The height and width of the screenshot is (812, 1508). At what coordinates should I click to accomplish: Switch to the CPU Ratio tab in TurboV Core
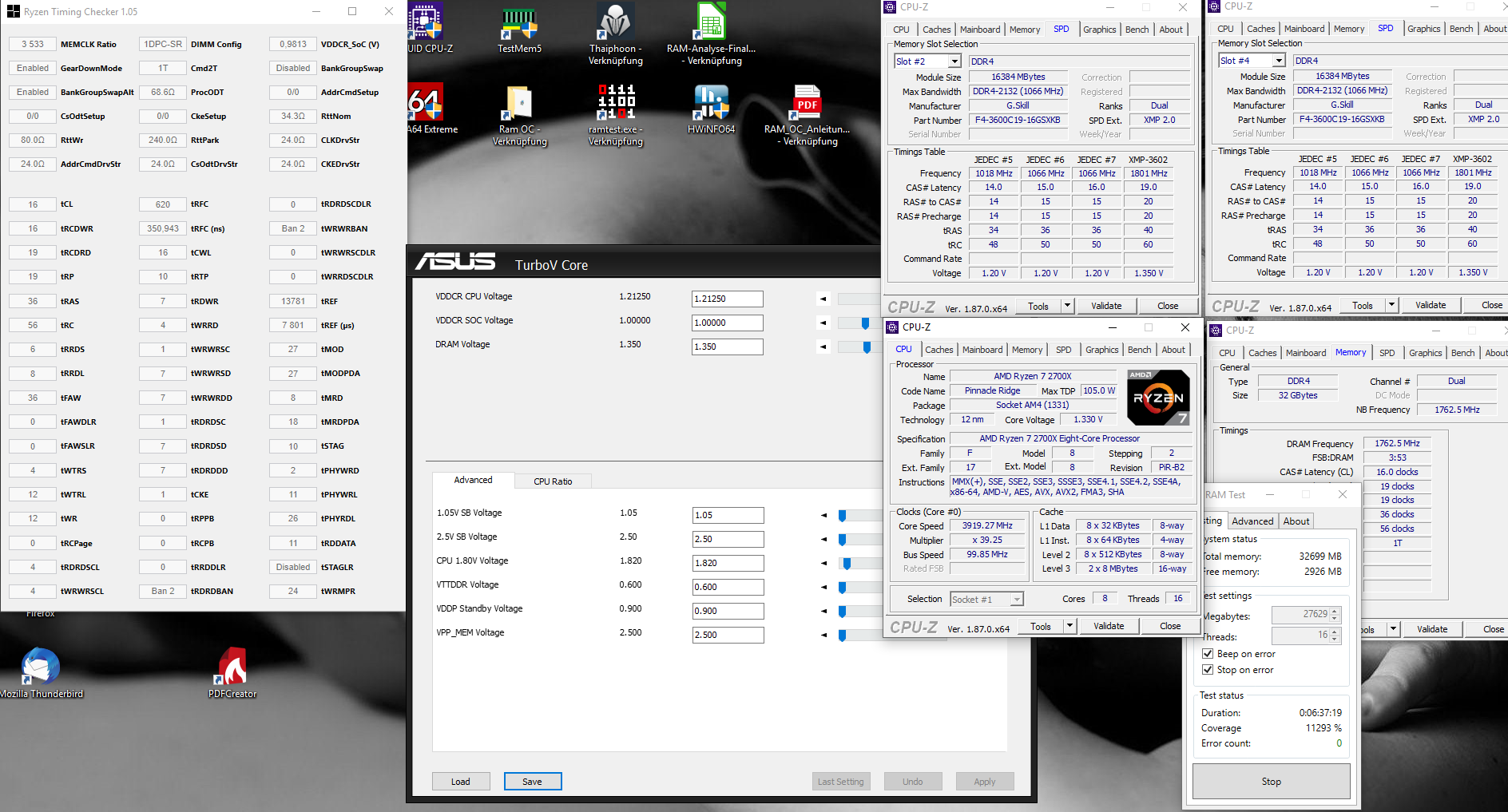(553, 481)
